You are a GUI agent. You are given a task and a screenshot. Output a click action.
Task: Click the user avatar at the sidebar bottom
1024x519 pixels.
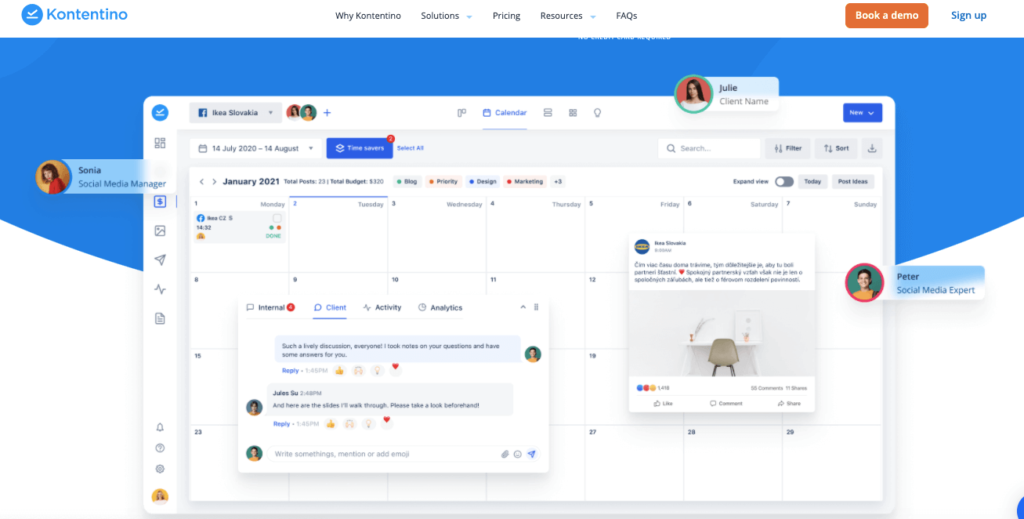click(x=160, y=496)
